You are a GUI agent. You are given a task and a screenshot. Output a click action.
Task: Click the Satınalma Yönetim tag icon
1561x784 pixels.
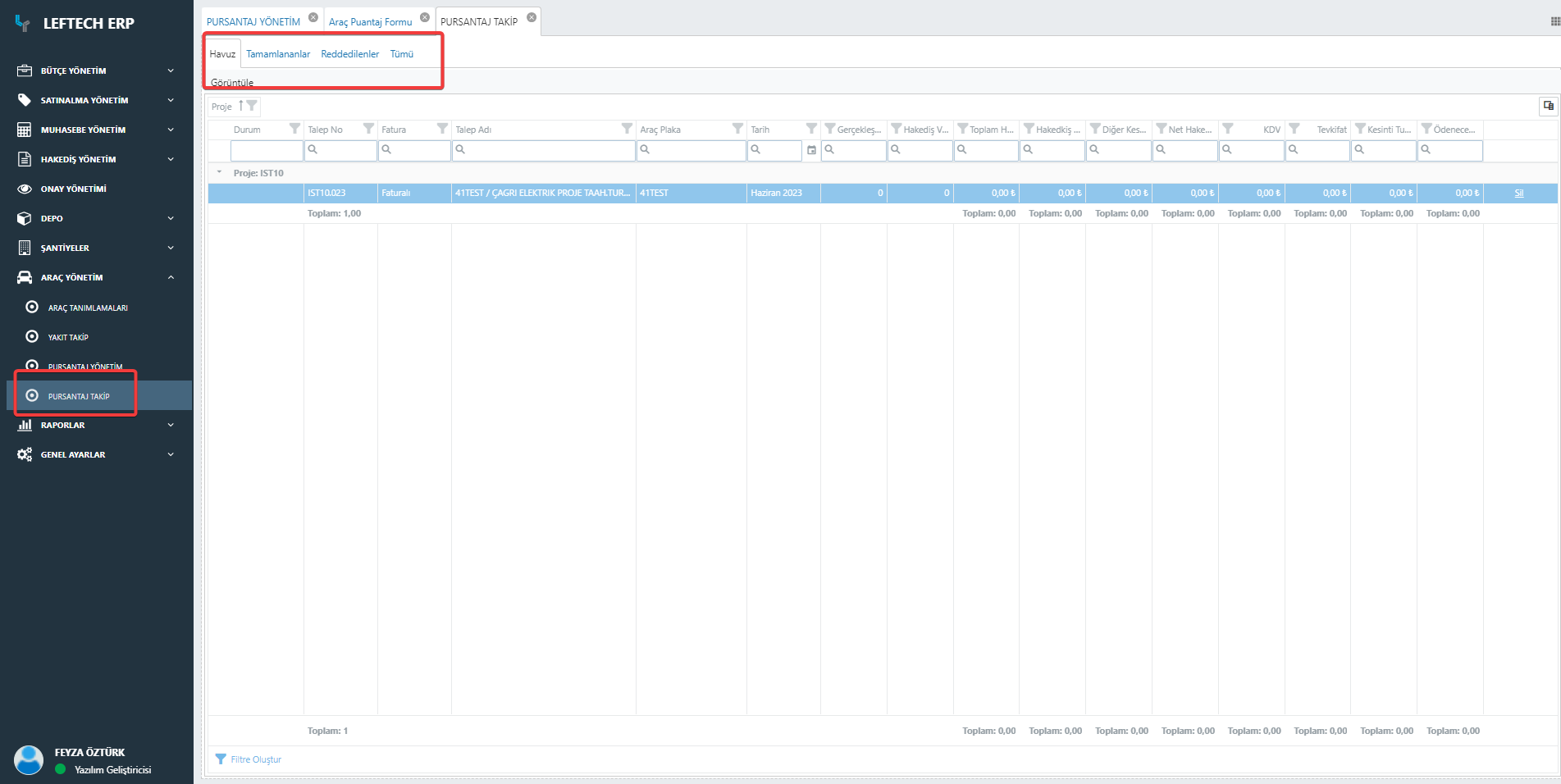(x=25, y=100)
